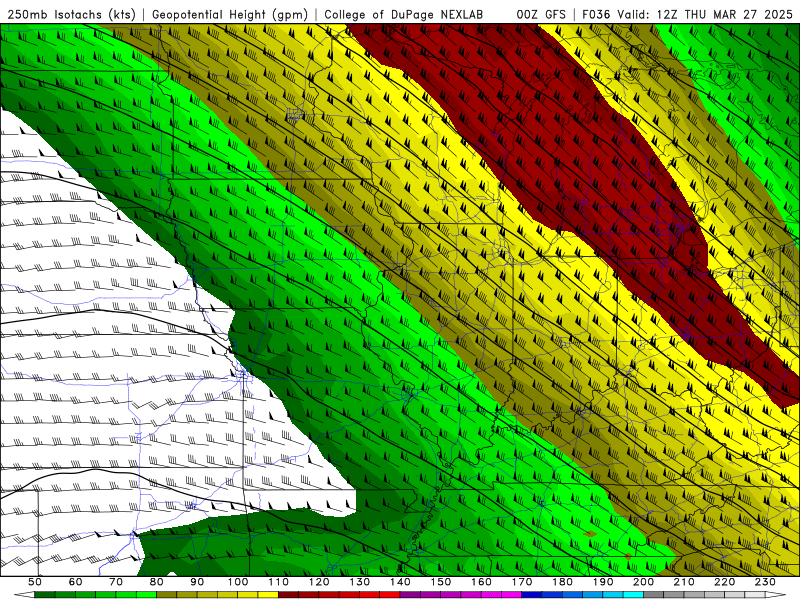Click the 70 tick label on the color scale
Viewport: 800px width, 600px height.
point(116,582)
